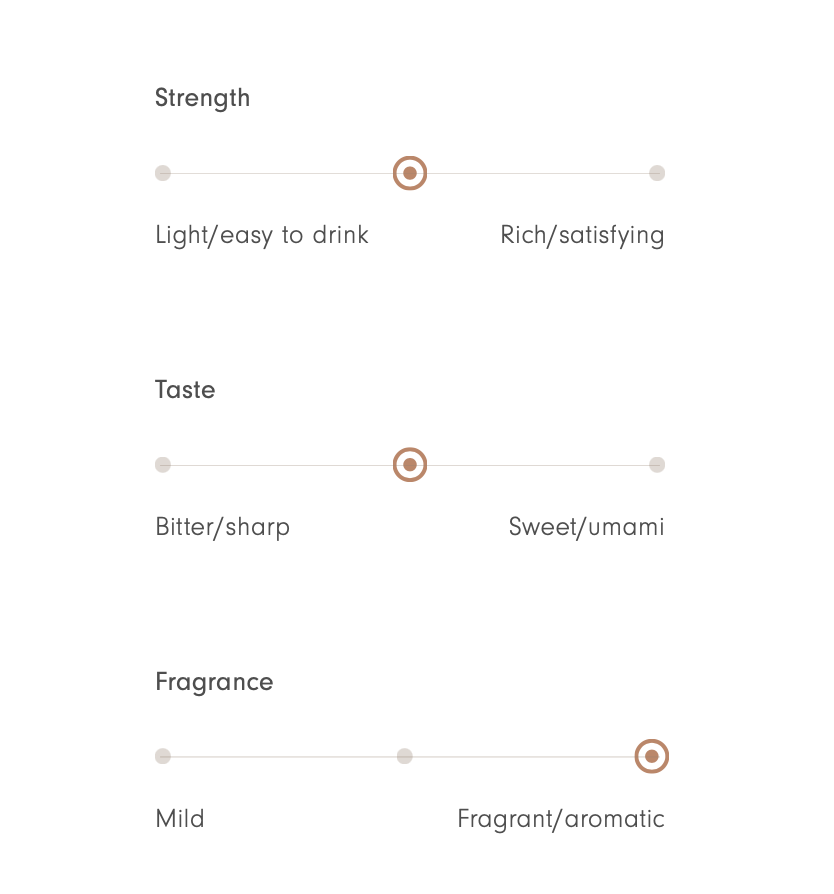Image resolution: width=834 pixels, height=894 pixels.
Task: Set Taste to the most bitter dot
Action: (x=163, y=465)
